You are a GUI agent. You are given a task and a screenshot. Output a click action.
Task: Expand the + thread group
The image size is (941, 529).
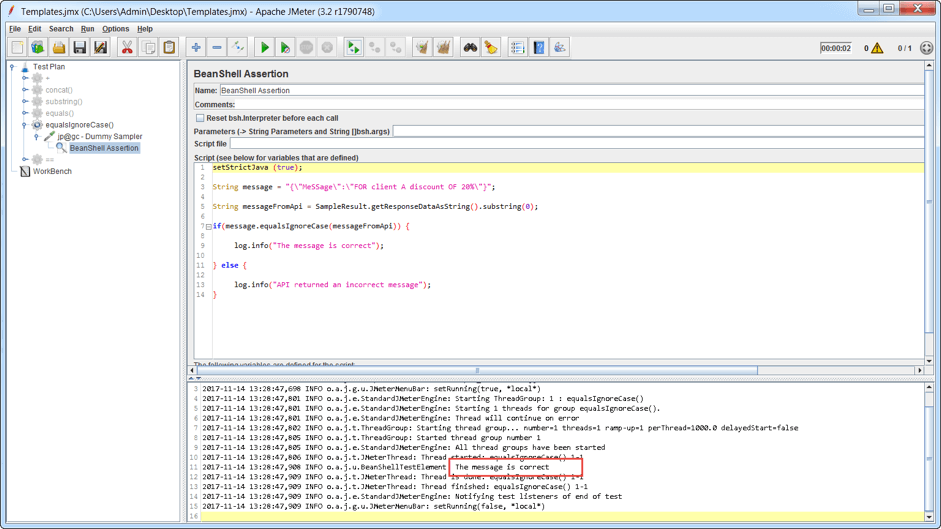25,78
